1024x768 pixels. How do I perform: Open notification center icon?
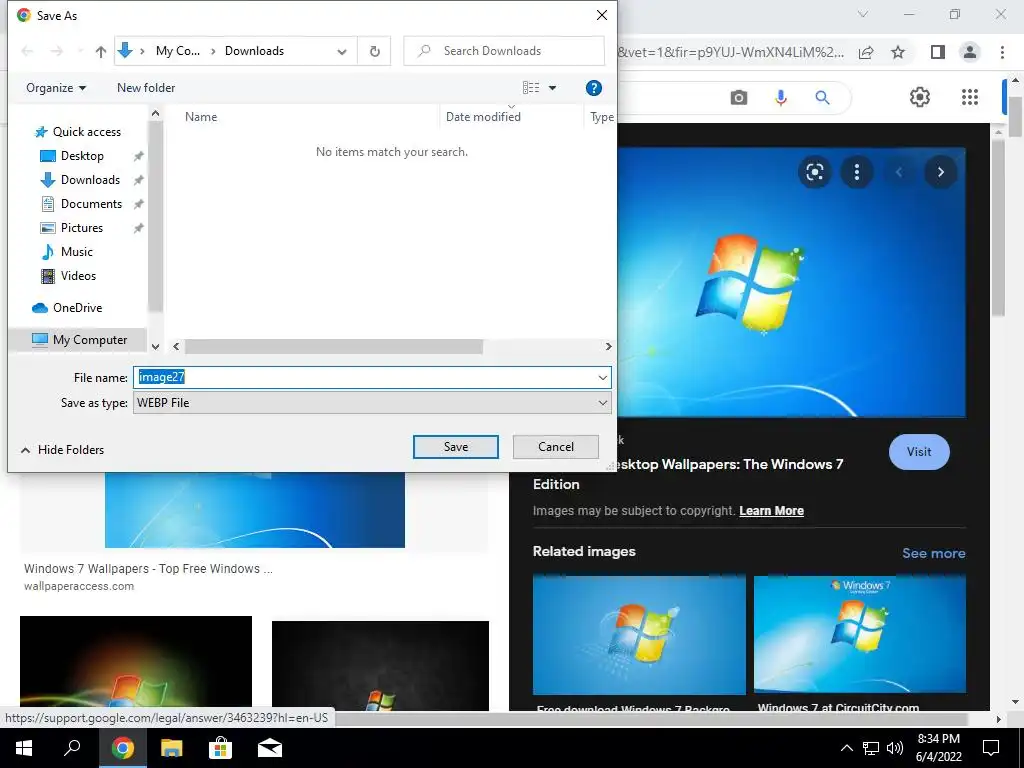991,748
